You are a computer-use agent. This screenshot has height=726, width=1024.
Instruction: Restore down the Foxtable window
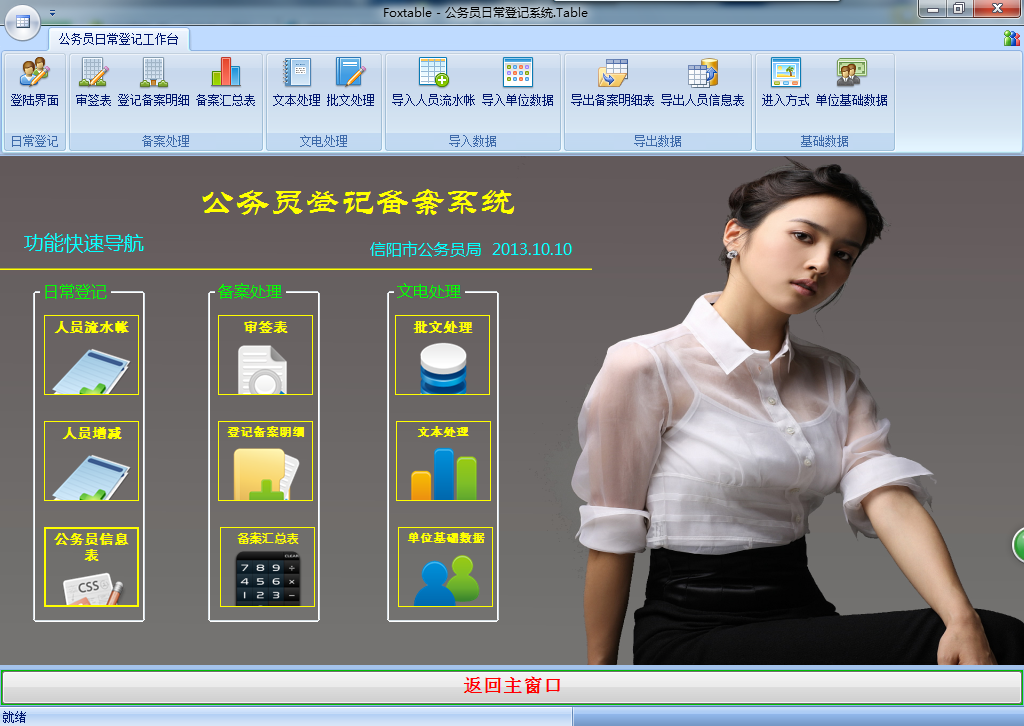coord(959,9)
